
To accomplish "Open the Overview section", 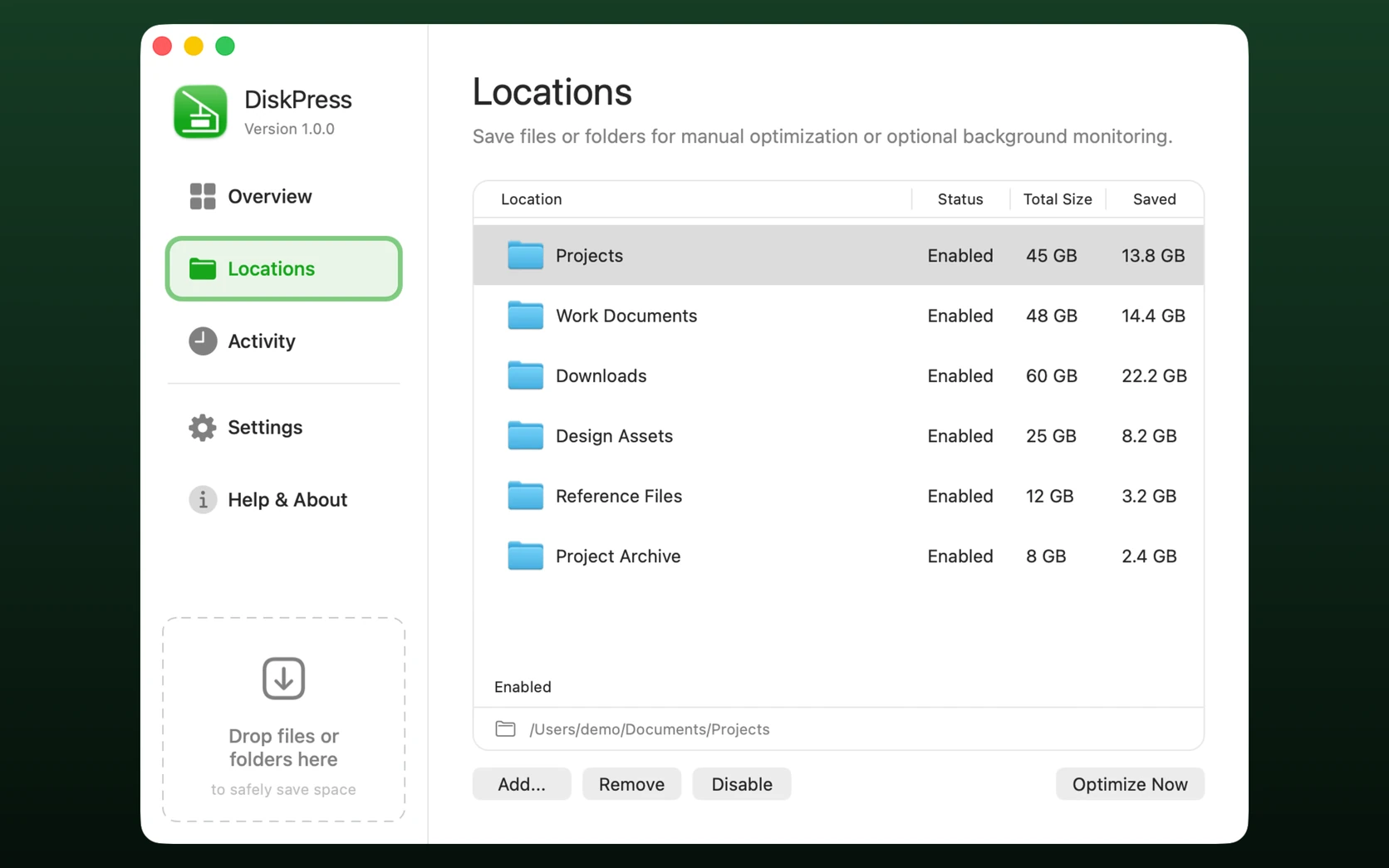I will pos(283,196).
